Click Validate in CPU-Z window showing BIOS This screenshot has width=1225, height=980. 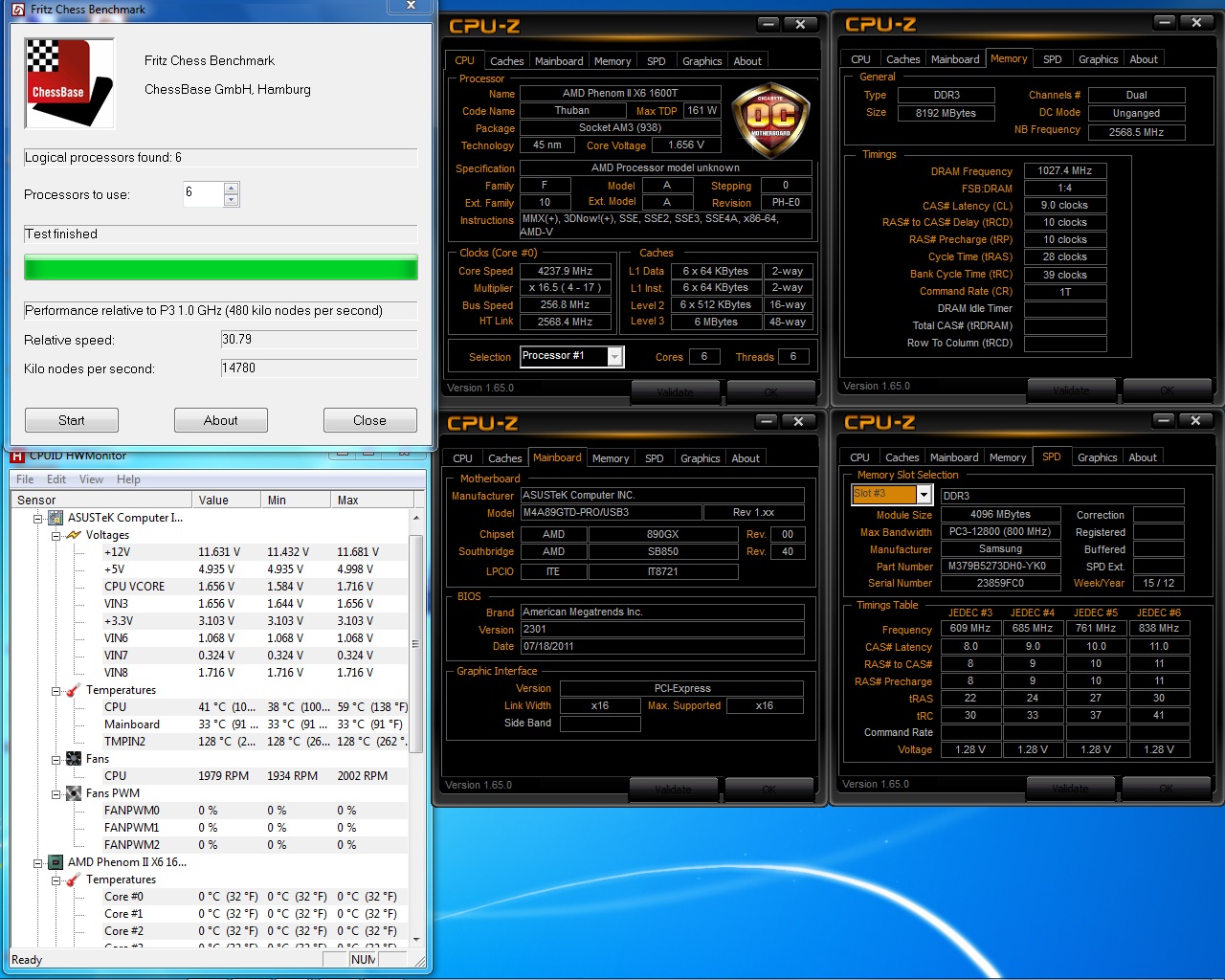[x=674, y=789]
